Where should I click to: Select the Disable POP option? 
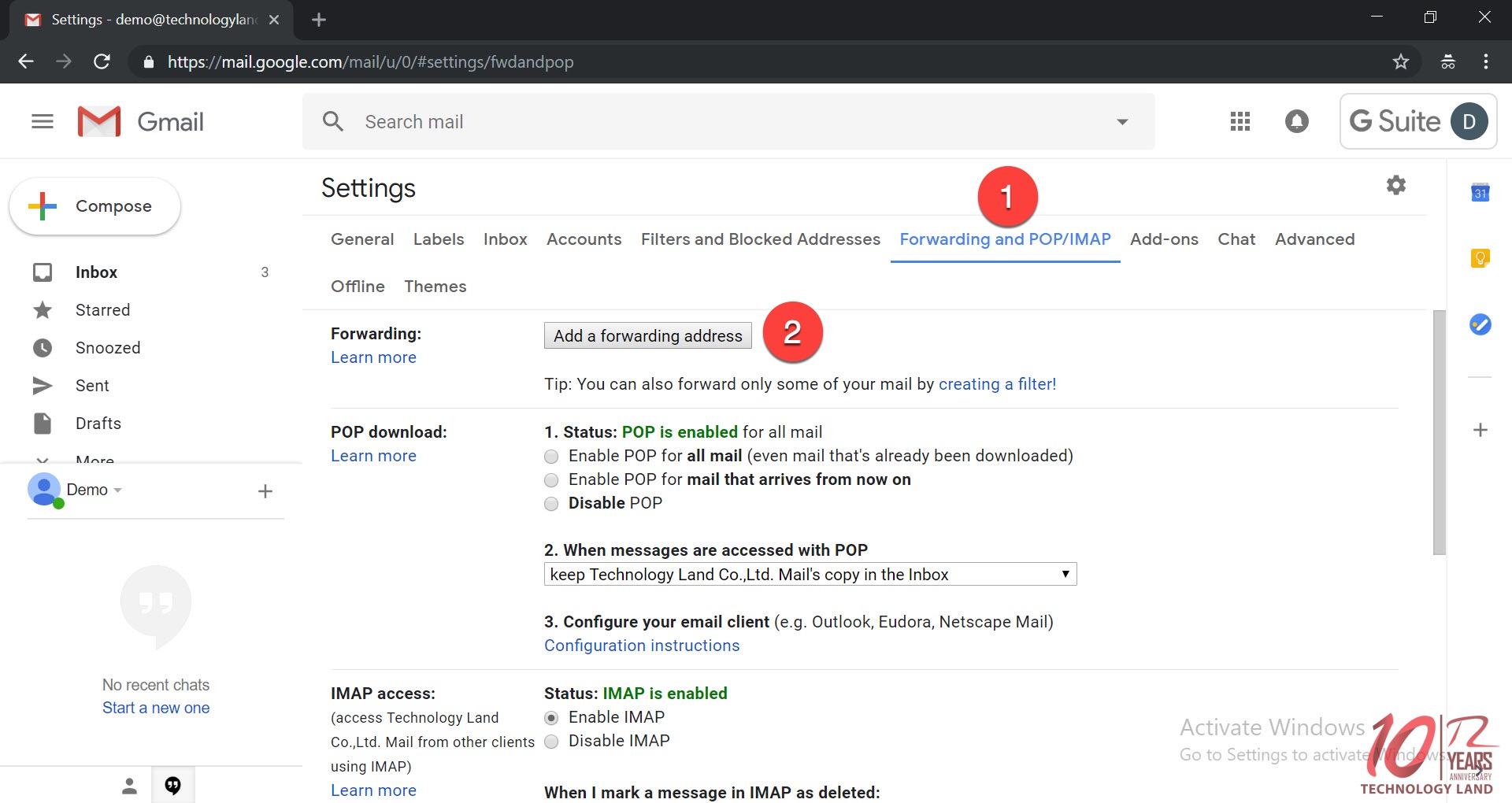[551, 504]
